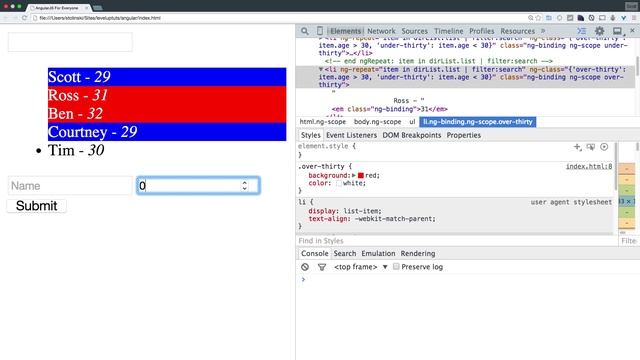Click the zoom magnifier icon in address bar
Image resolution: width=640 pixels, height=360 pixels.
(531, 18)
